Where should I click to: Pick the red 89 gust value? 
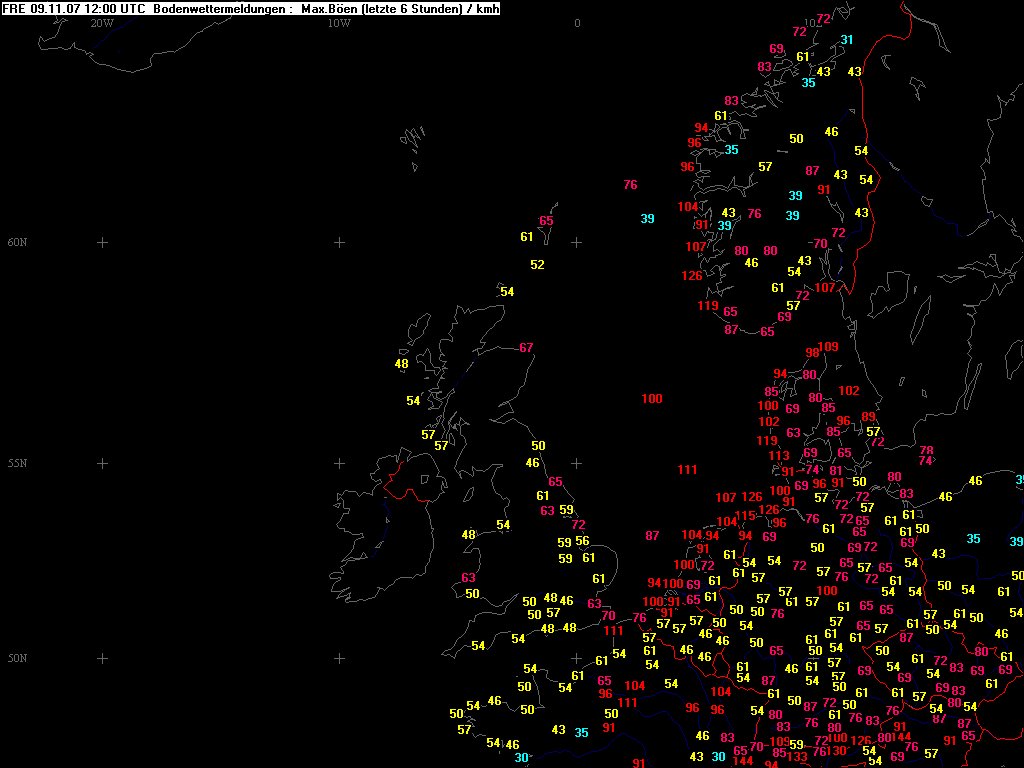click(869, 417)
